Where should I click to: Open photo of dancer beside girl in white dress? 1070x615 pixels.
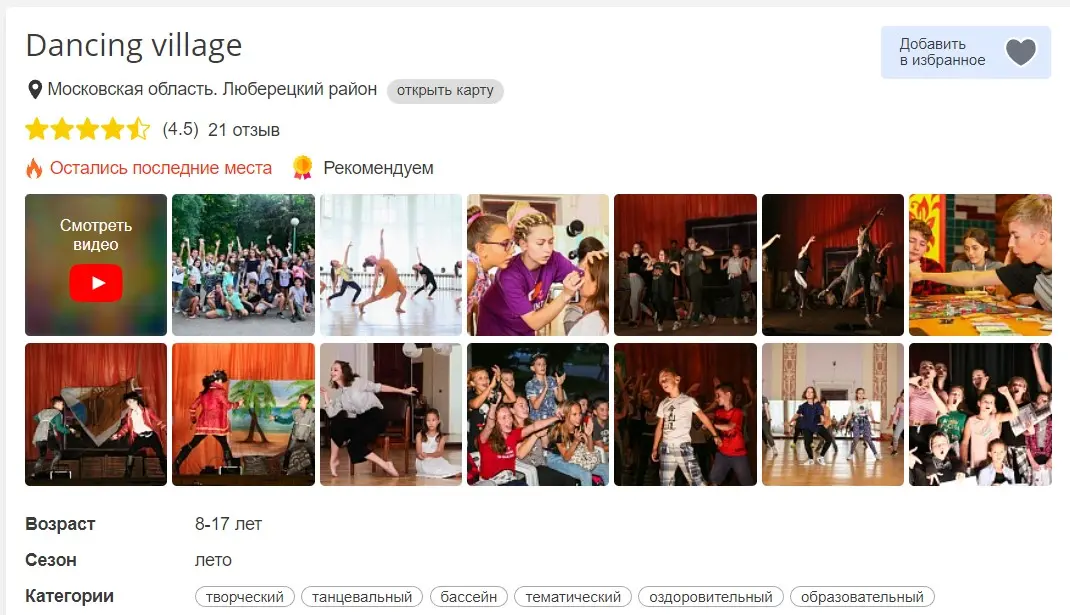(391, 414)
